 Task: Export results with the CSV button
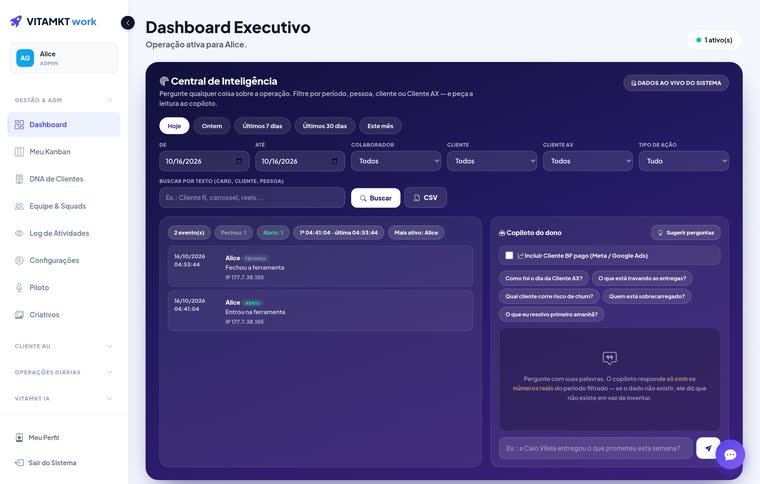pos(426,198)
